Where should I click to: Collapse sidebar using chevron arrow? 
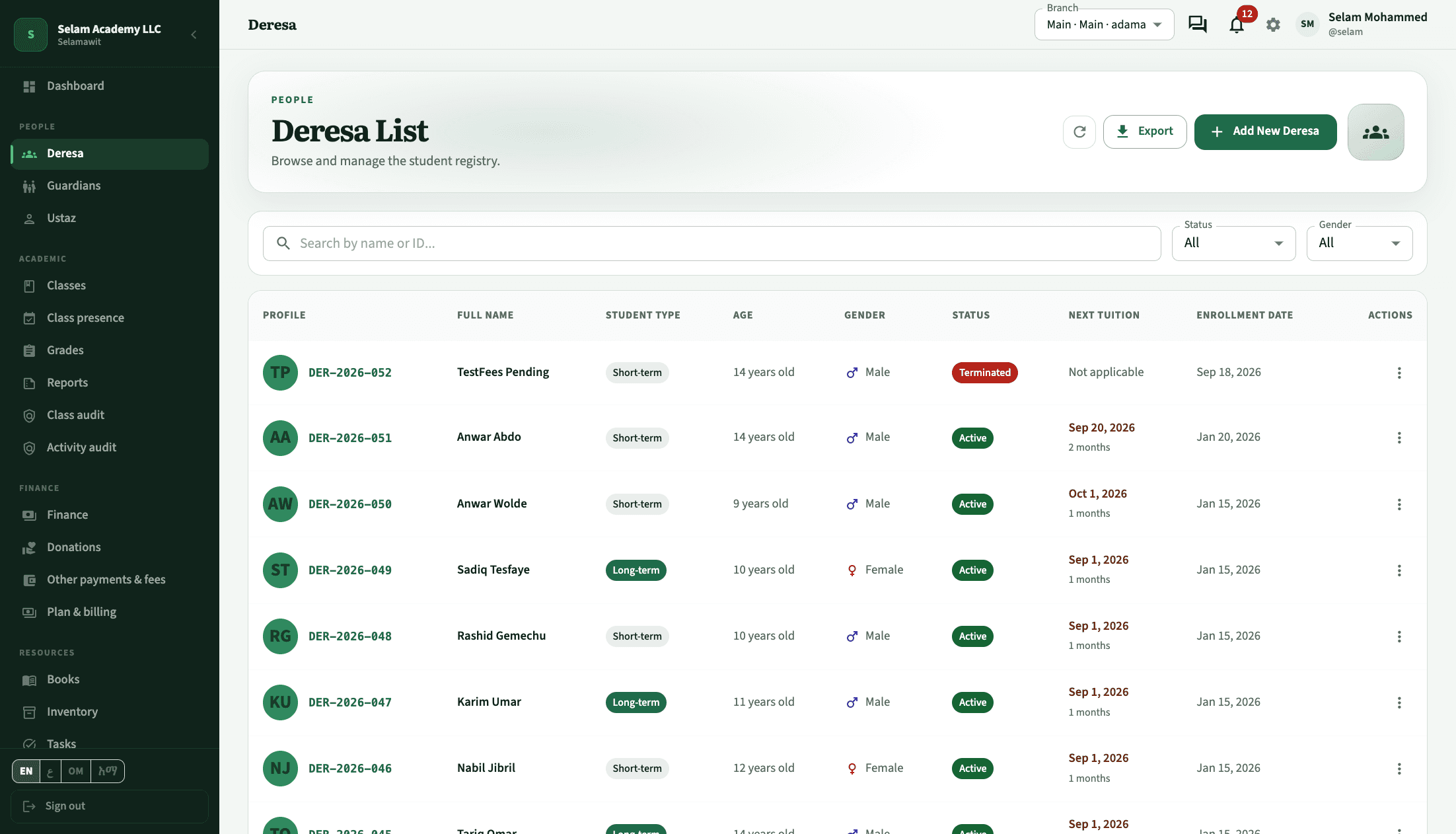194,34
